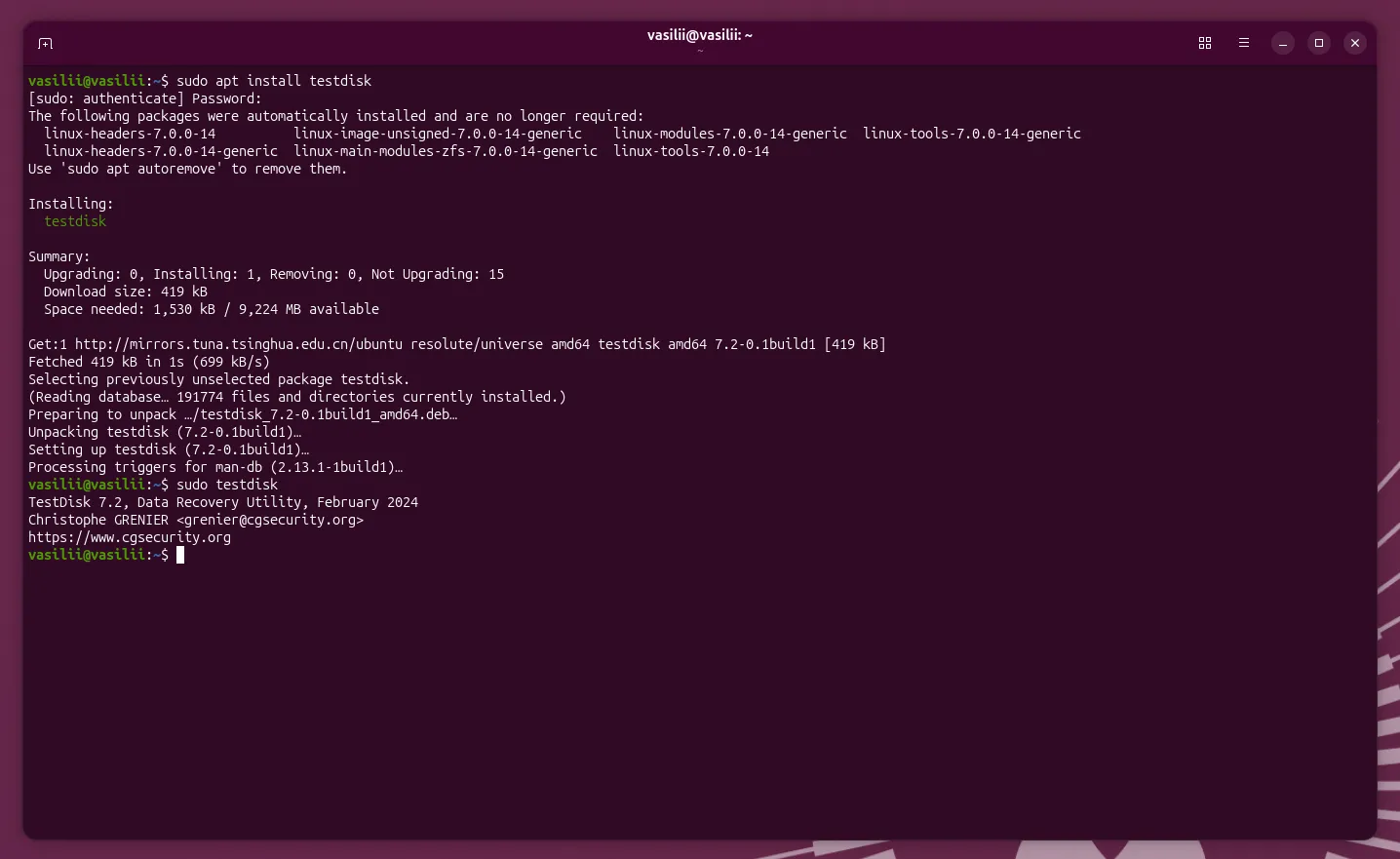Click the window title vasilii@vasilii: ~

[x=700, y=35]
